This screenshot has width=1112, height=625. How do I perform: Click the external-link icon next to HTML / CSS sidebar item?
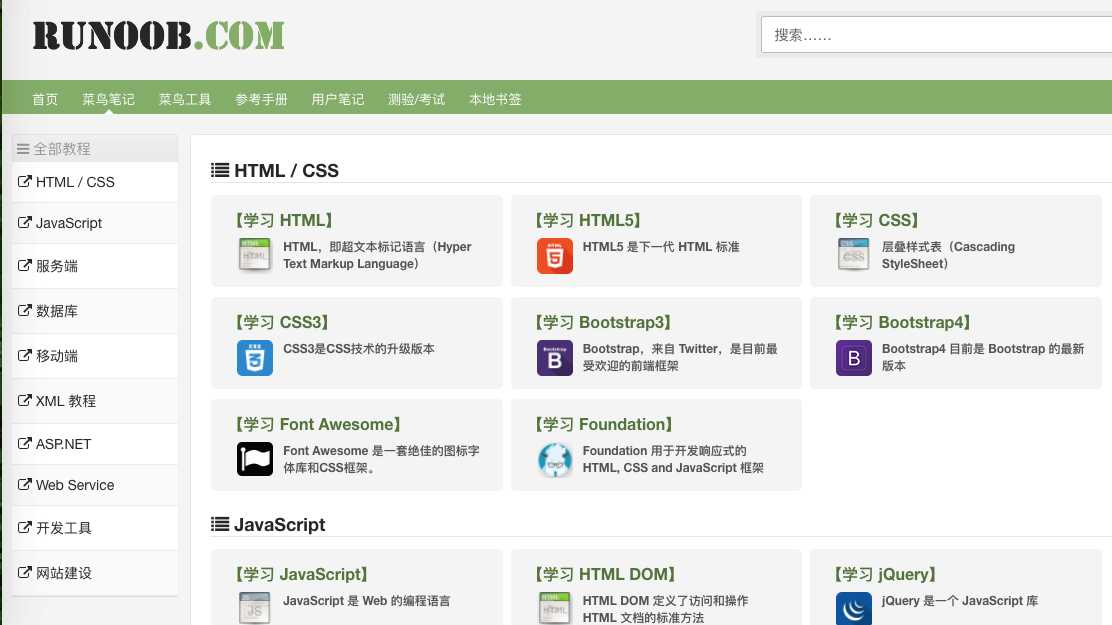[25, 182]
